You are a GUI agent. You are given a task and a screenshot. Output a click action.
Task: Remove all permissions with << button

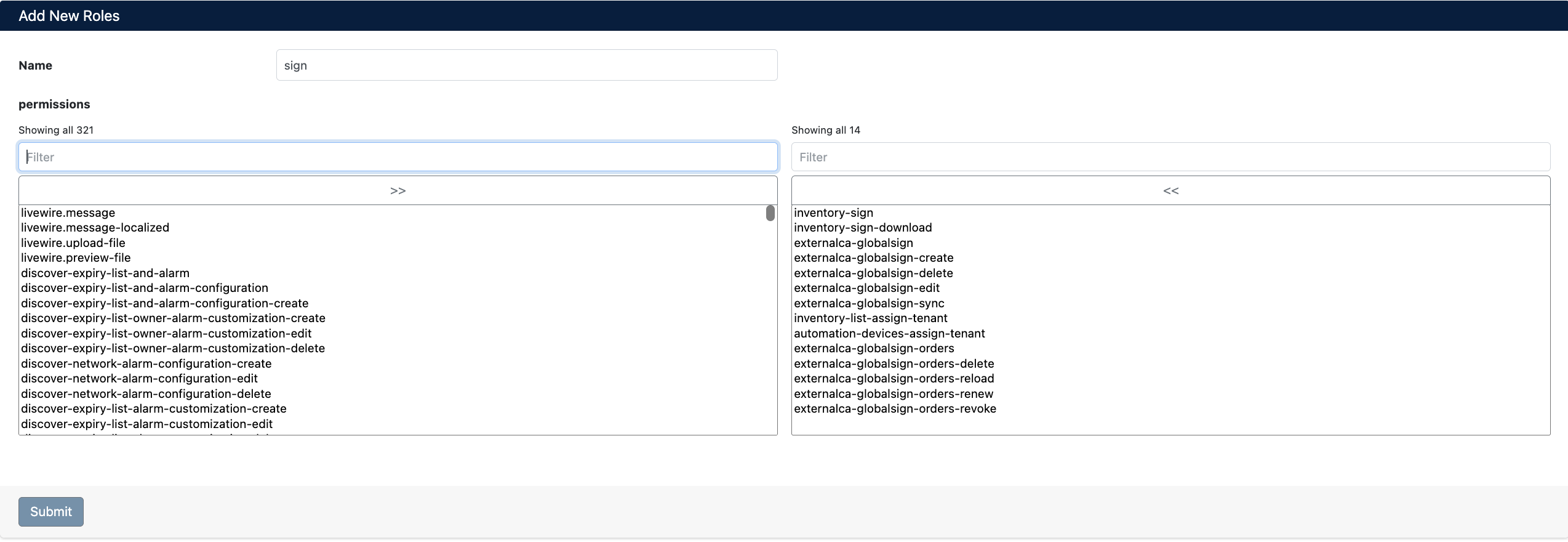click(x=1170, y=191)
